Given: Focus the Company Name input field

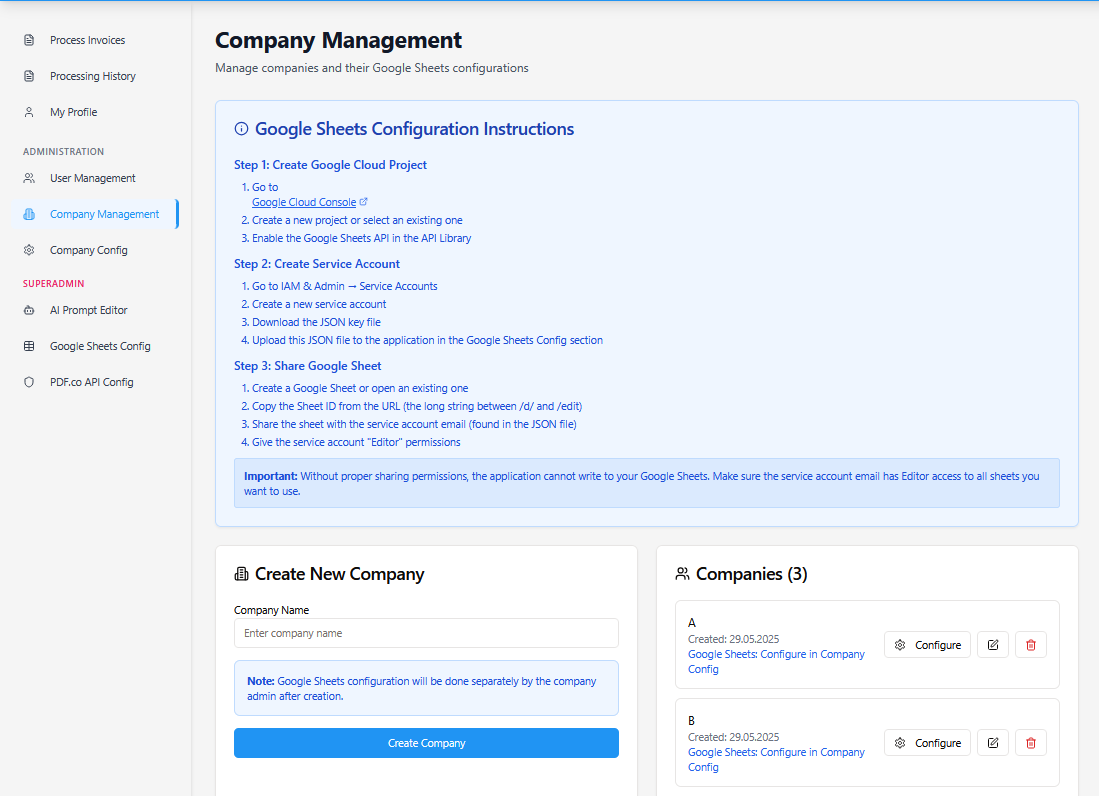Looking at the screenshot, I should (426, 633).
